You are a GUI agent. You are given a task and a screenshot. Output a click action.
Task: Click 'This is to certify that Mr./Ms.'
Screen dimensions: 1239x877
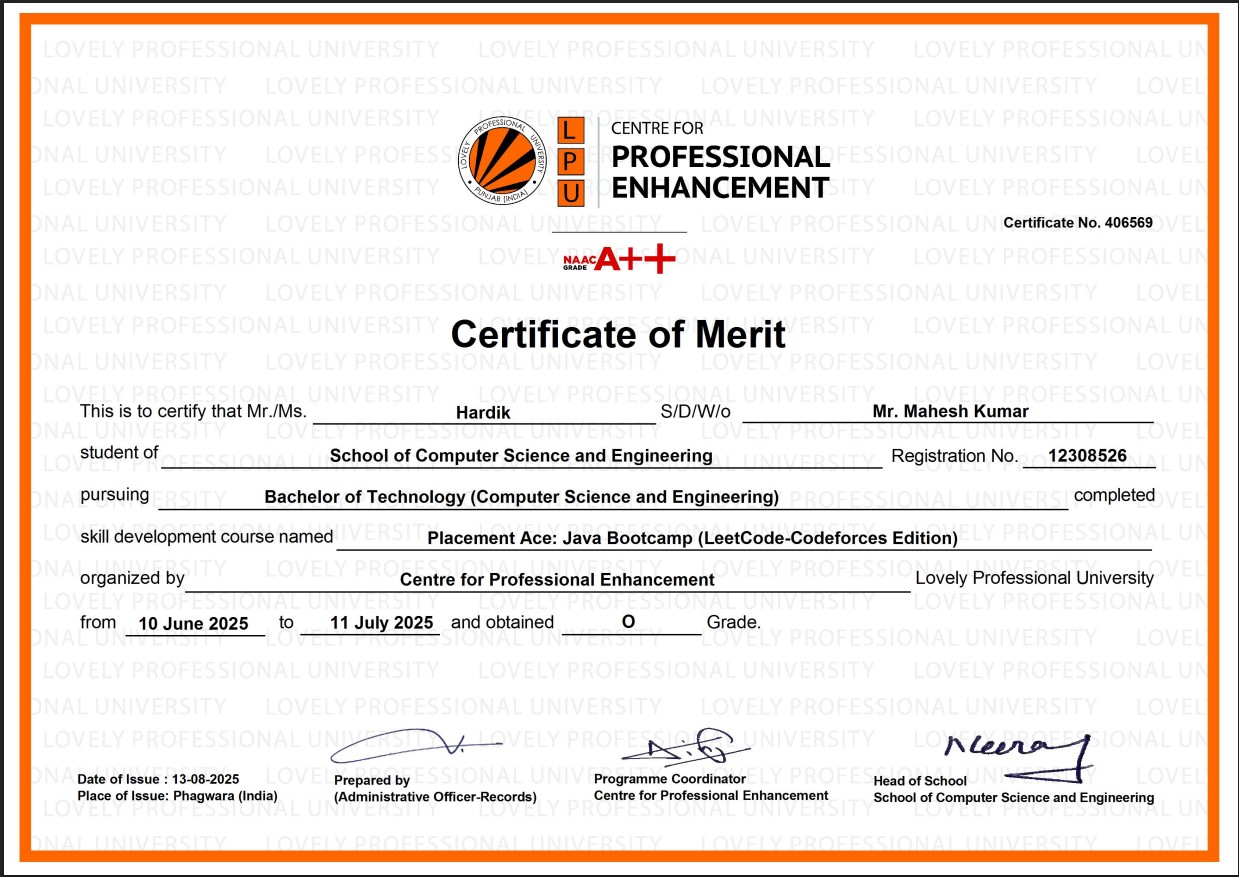tap(193, 411)
